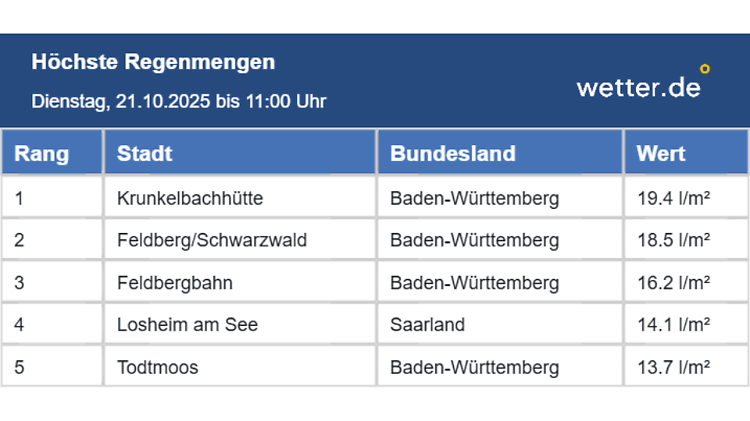Select the Todtmoos city cell
This screenshot has height=421, width=750.
pos(158,367)
